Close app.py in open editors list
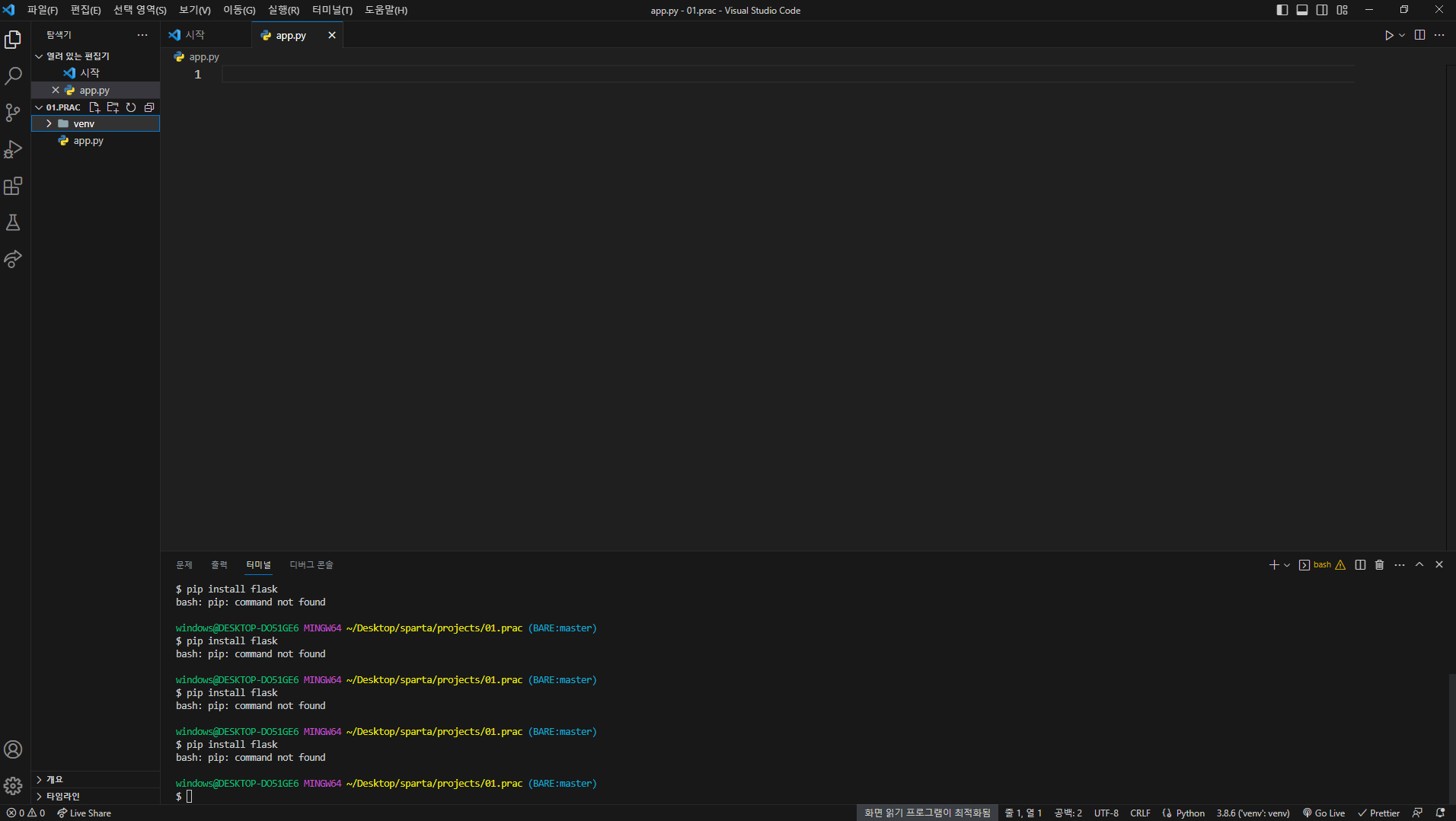 (x=56, y=90)
